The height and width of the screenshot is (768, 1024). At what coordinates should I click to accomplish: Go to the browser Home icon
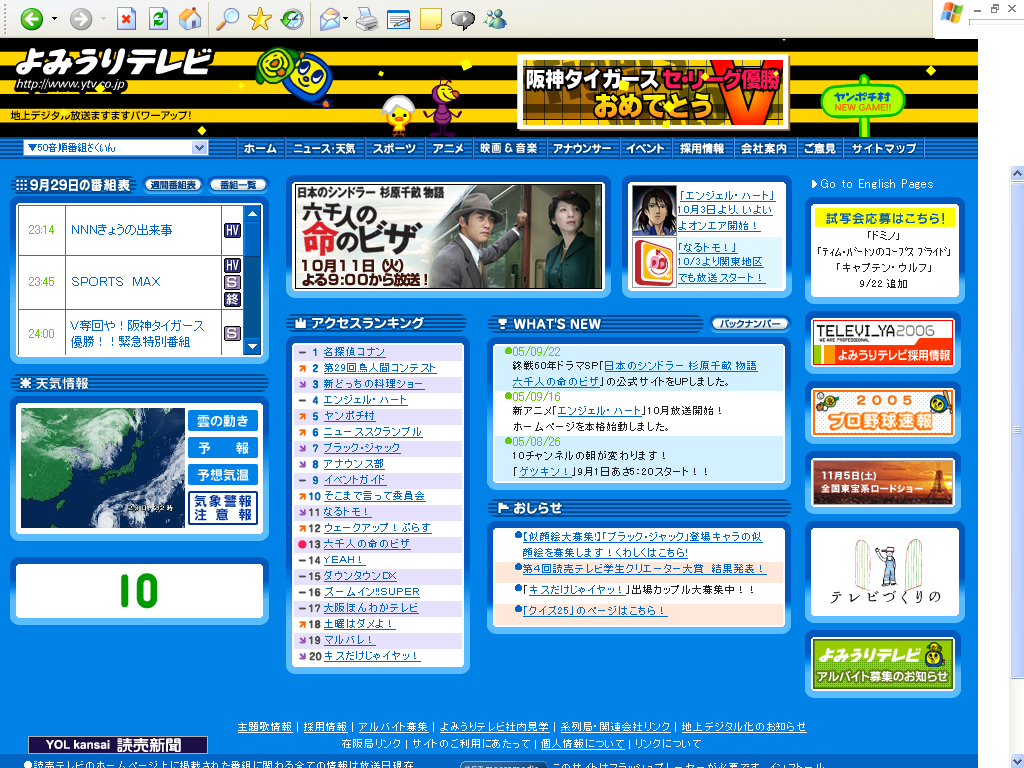click(x=189, y=18)
